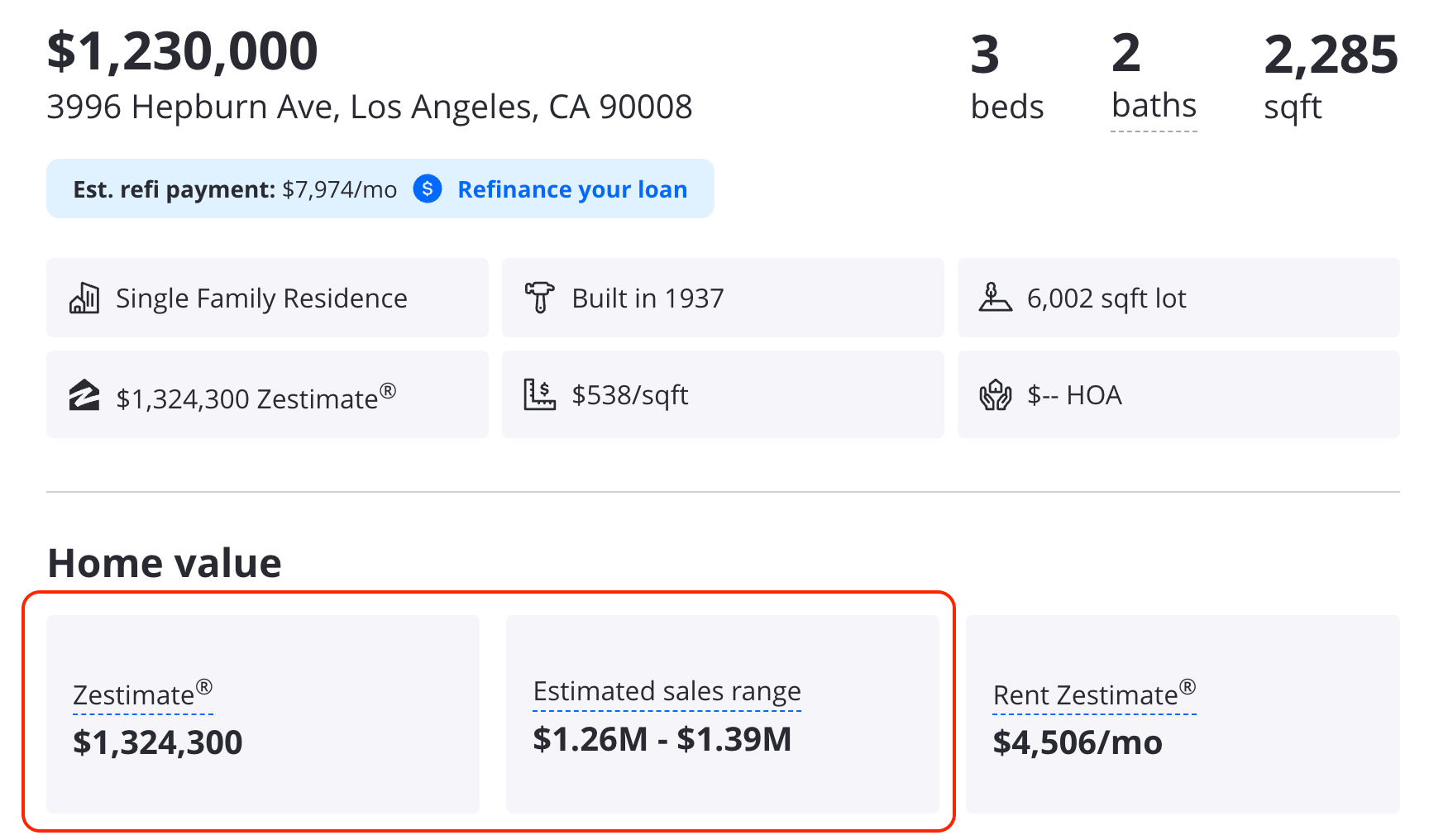The width and height of the screenshot is (1429, 840).
Task: Click the price per sqft ruler icon
Action: click(539, 394)
